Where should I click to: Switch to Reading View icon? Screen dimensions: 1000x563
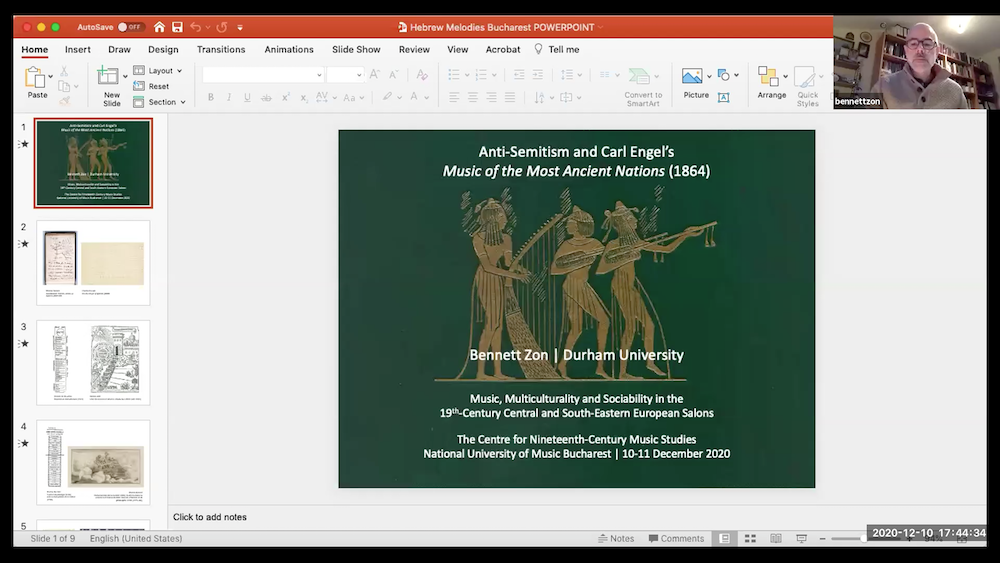(x=776, y=539)
